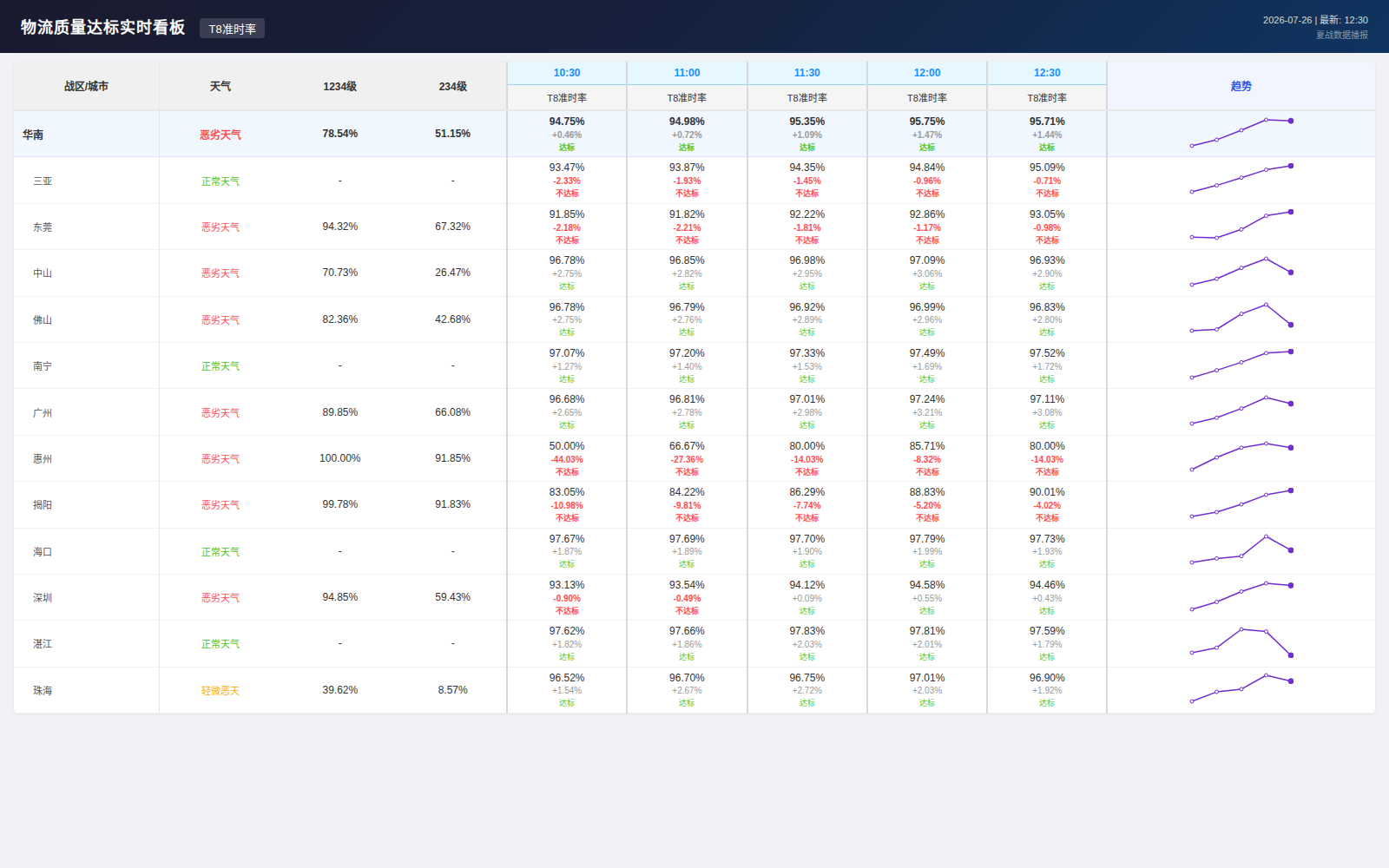Screen dimensions: 1389x868
Task: Click 华南 12:30 rate 95.71%
Action: [x=1047, y=122]
